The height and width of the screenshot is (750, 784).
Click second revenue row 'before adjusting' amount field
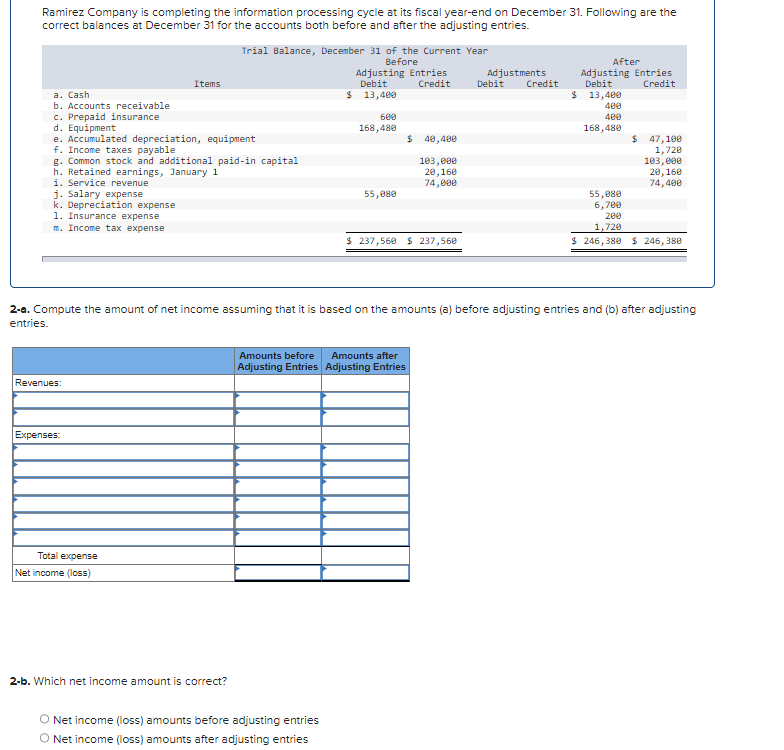point(278,418)
